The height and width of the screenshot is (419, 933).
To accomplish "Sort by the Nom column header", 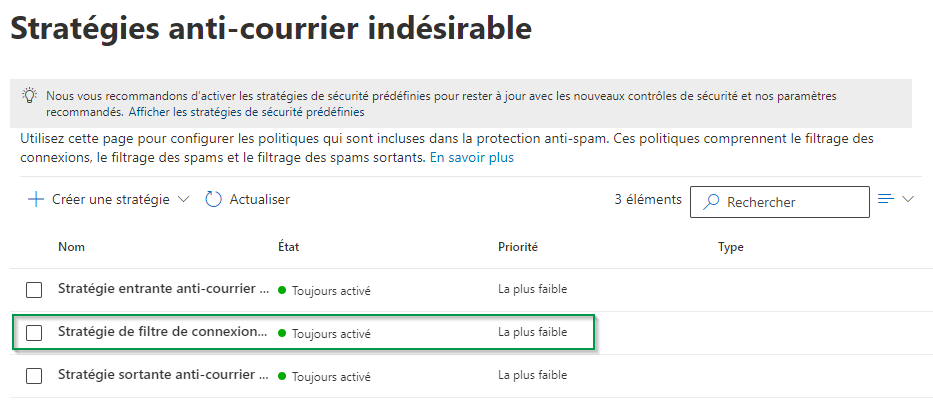I will pyautogui.click(x=70, y=247).
